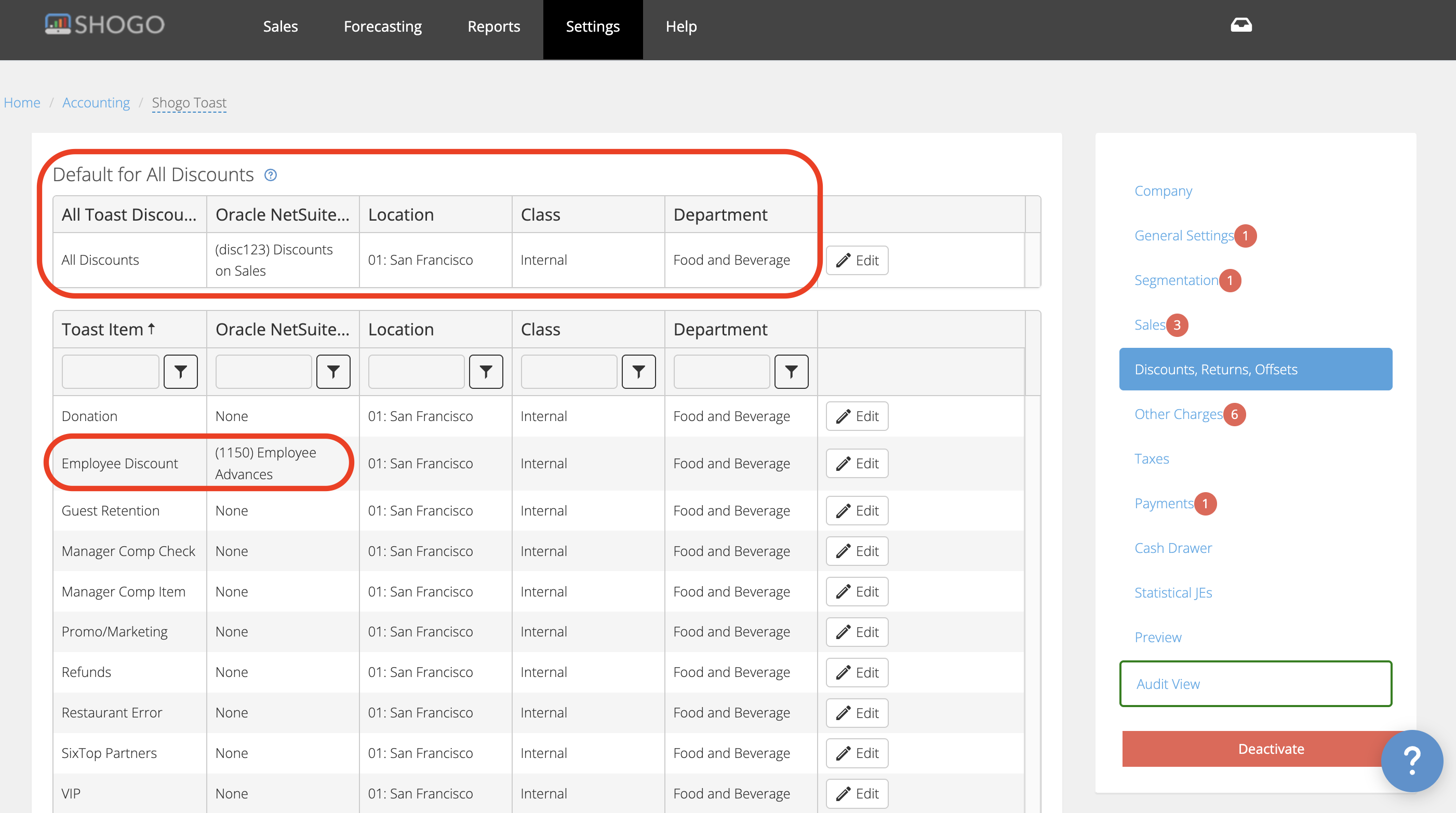Open Taxes in the sidebar
Image resolution: width=1456 pixels, height=813 pixels.
(1152, 459)
